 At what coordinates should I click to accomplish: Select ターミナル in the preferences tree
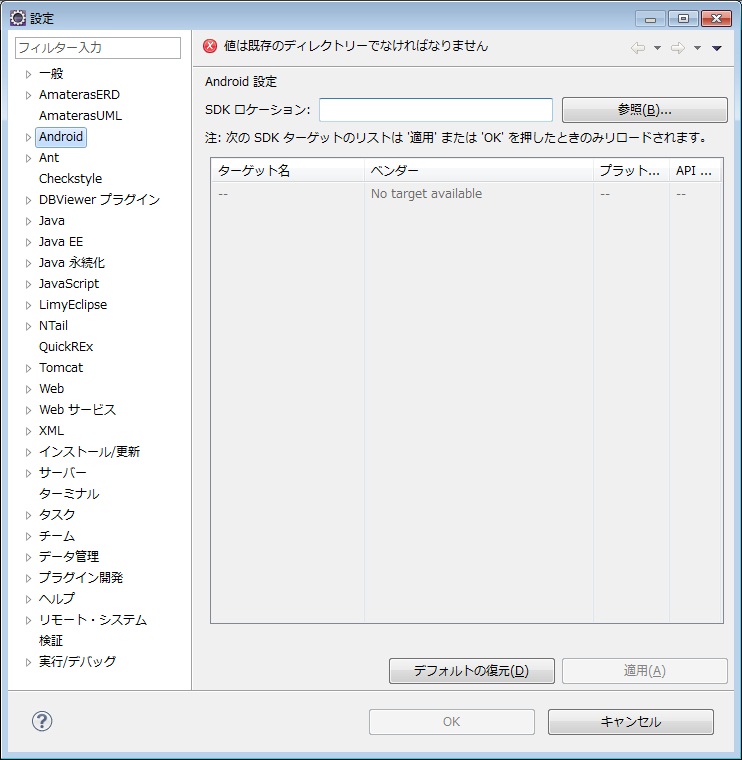(x=69, y=494)
